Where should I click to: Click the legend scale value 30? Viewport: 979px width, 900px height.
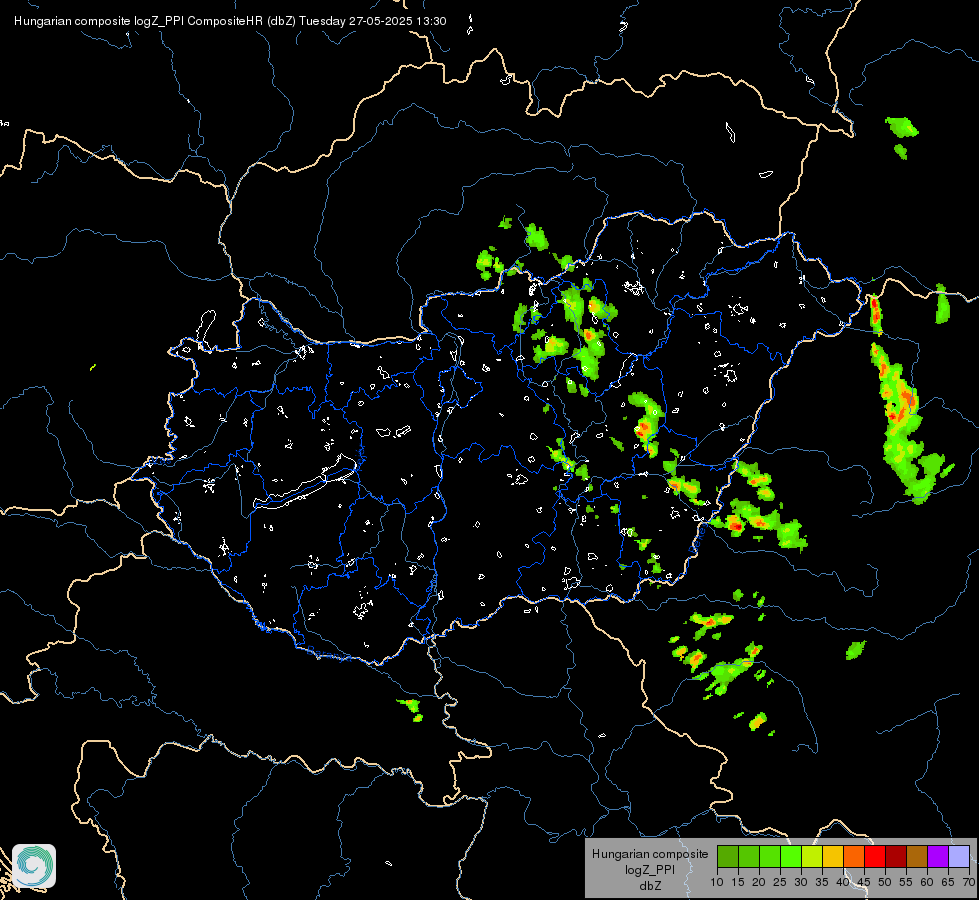click(x=801, y=882)
